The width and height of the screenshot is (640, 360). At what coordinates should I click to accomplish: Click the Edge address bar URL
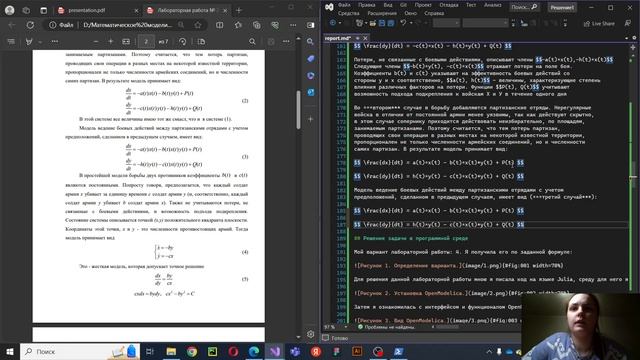click(128, 25)
